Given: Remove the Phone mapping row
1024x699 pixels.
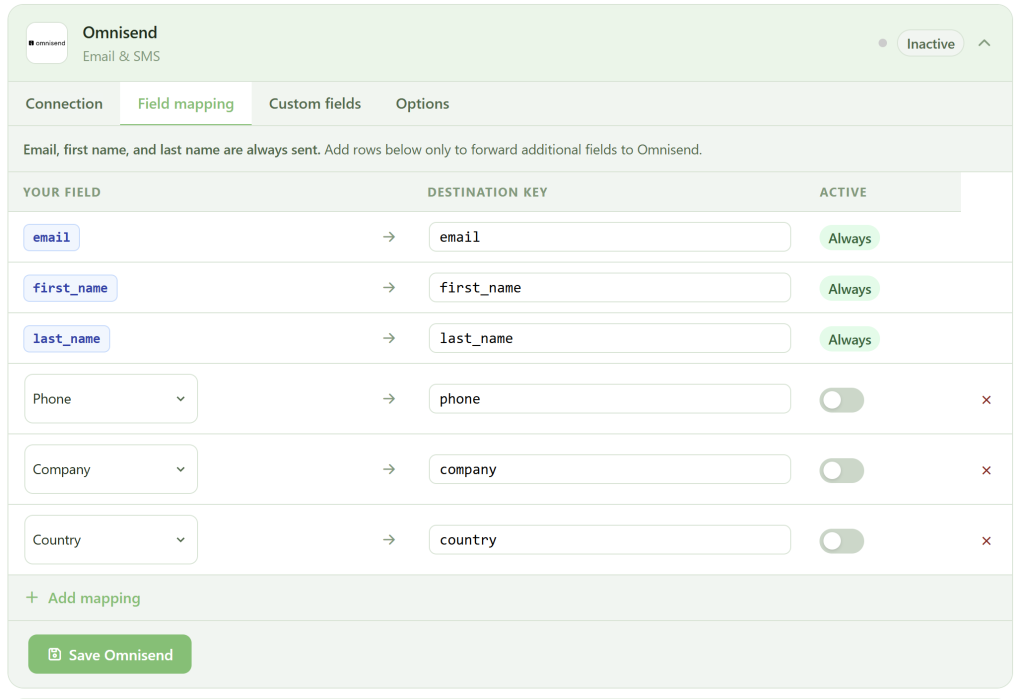Looking at the screenshot, I should tap(986, 400).
